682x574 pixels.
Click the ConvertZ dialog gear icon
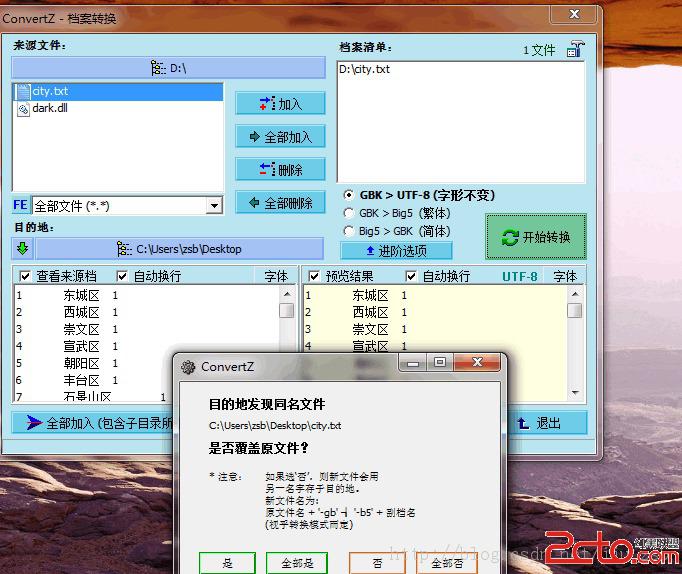(x=188, y=367)
